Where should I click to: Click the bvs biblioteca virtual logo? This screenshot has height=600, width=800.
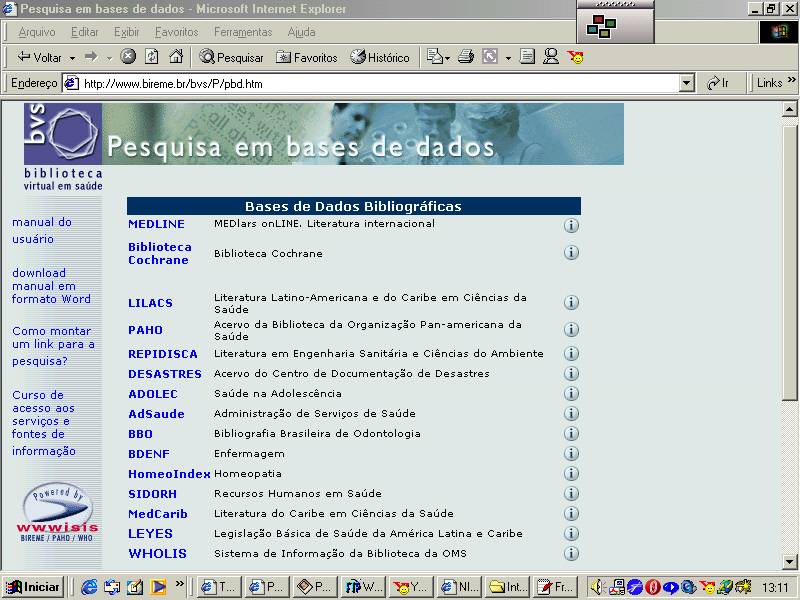point(63,147)
